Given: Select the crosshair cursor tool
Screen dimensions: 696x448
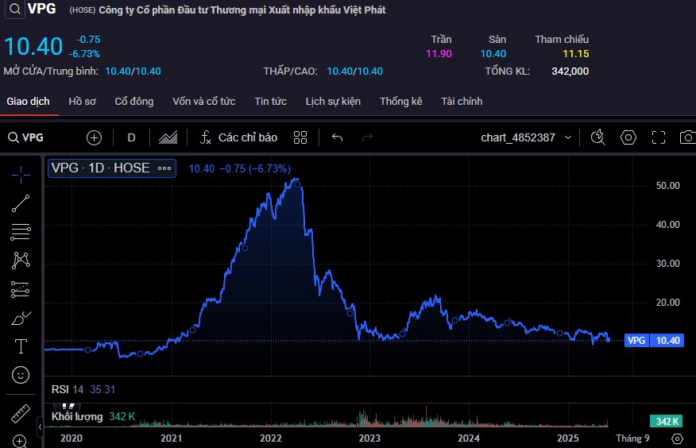Looking at the screenshot, I should 21,175.
